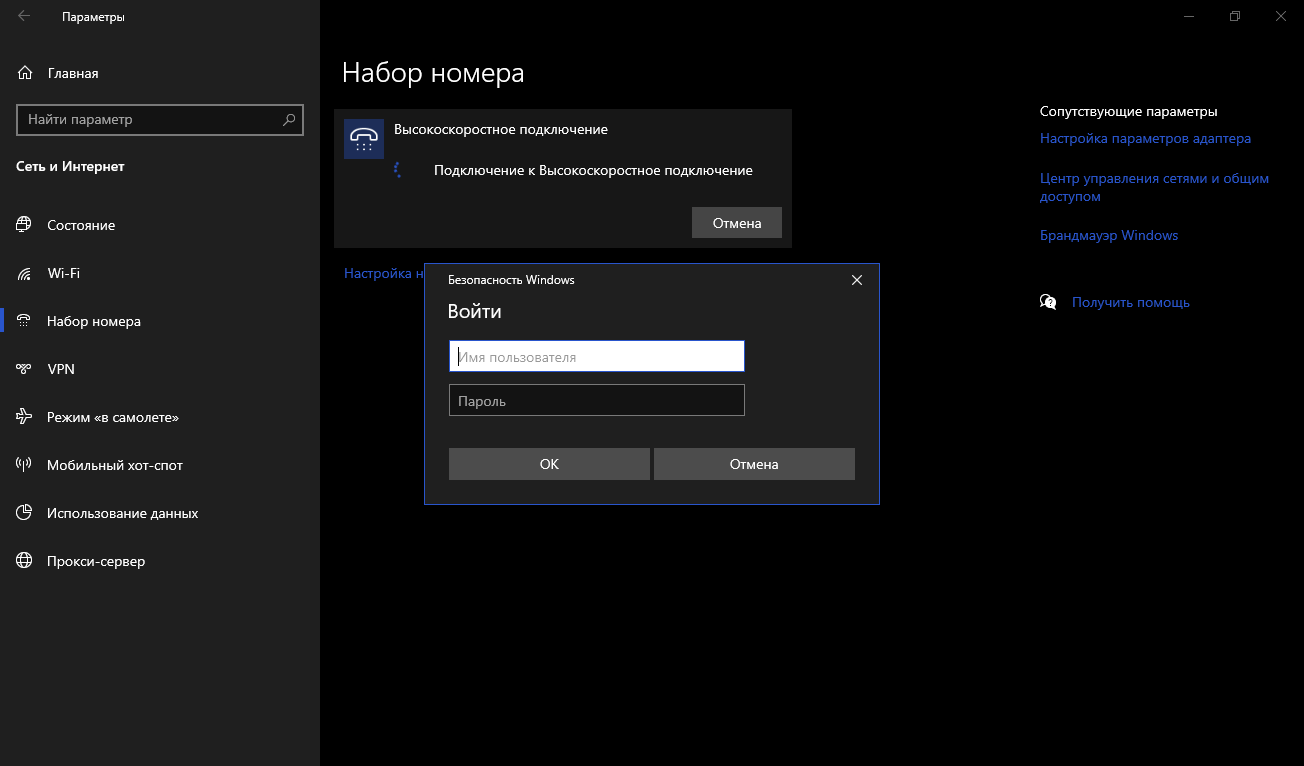Click the Войти heading in dialog
1304x766 pixels.
coord(475,312)
